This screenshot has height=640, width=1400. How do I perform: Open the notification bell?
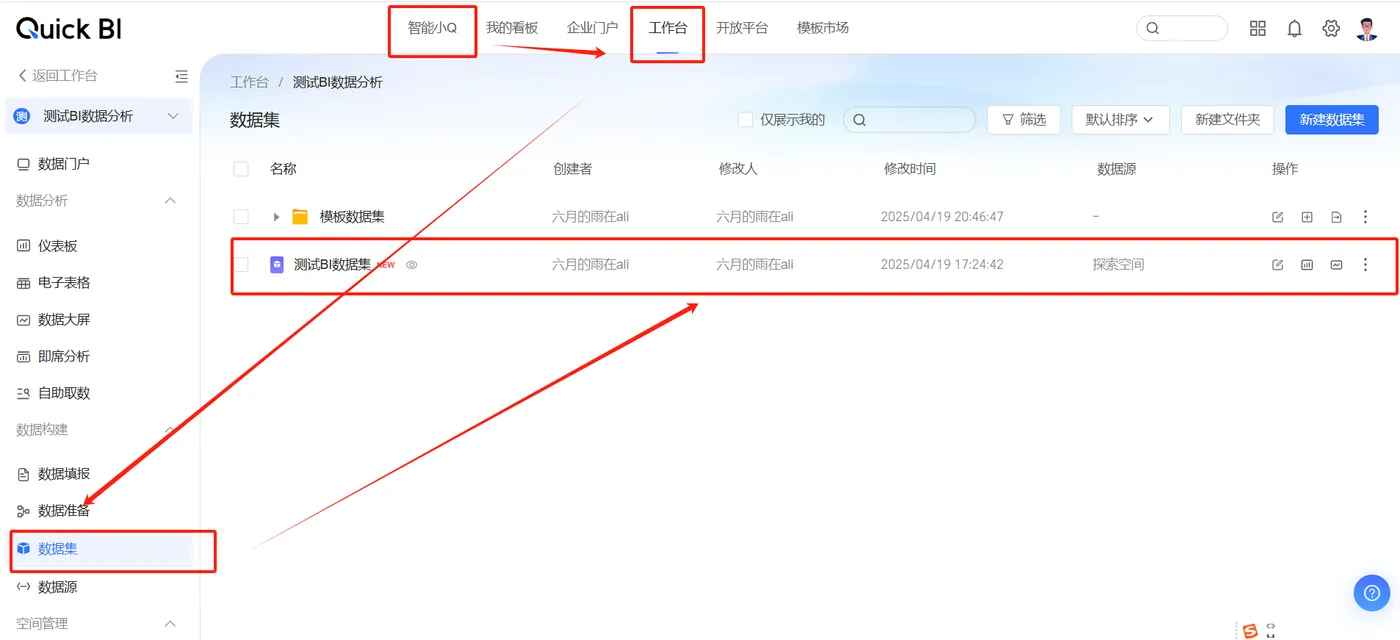(1294, 29)
